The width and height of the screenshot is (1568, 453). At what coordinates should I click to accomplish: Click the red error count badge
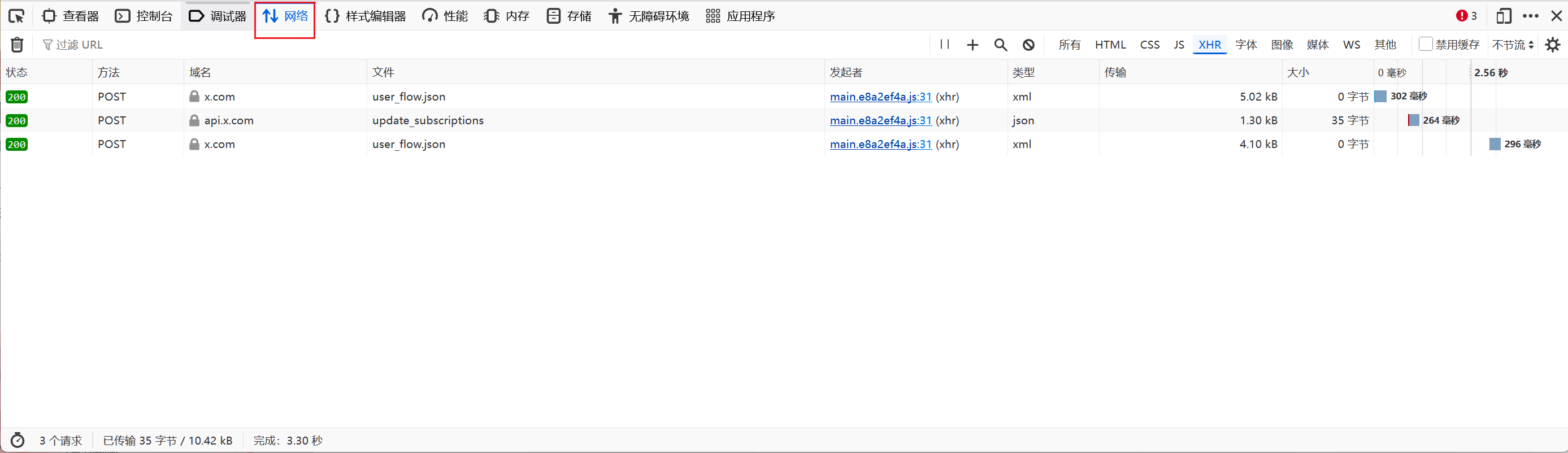click(1466, 16)
